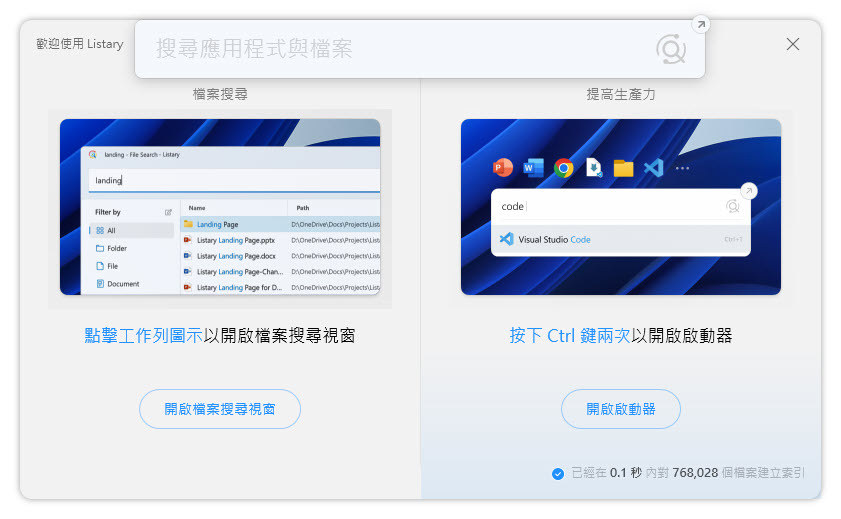Screen dimensions: 841x519
Task: Click the 點擊工作列圖示 blue link text
Action: pos(143,336)
